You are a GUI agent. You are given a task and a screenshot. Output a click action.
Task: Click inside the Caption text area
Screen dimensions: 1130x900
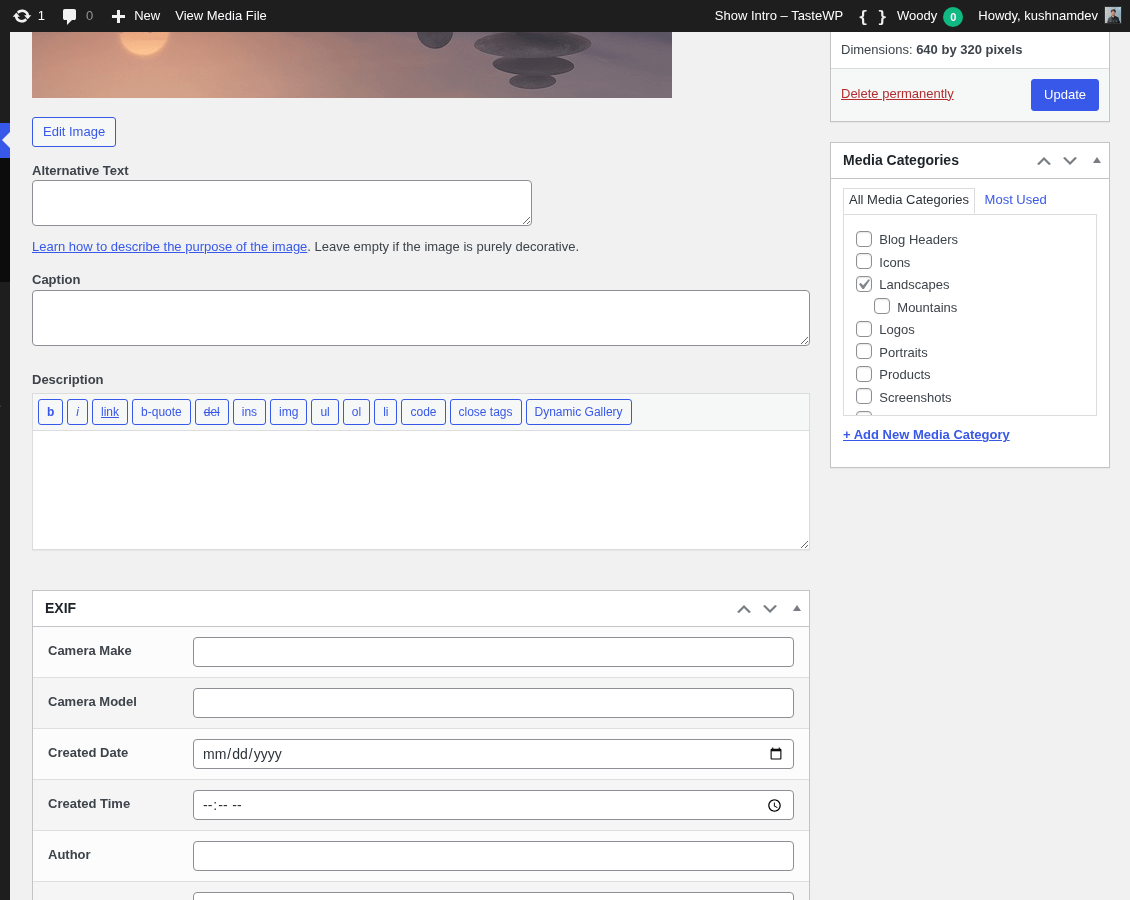pyautogui.click(x=420, y=315)
